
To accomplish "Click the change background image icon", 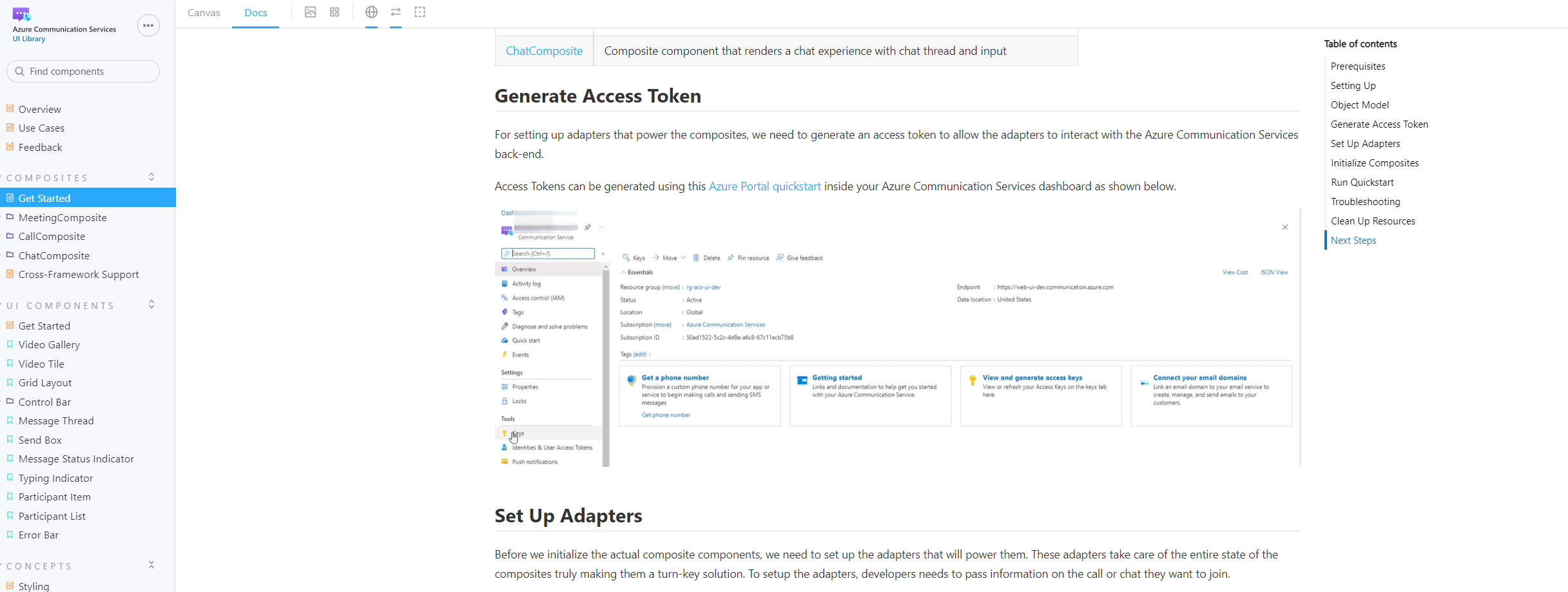I will coord(311,12).
